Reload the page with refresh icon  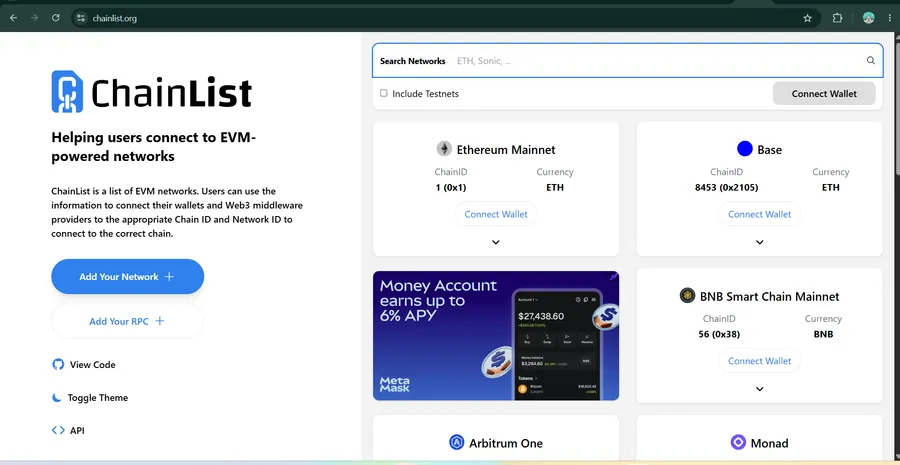[x=56, y=18]
